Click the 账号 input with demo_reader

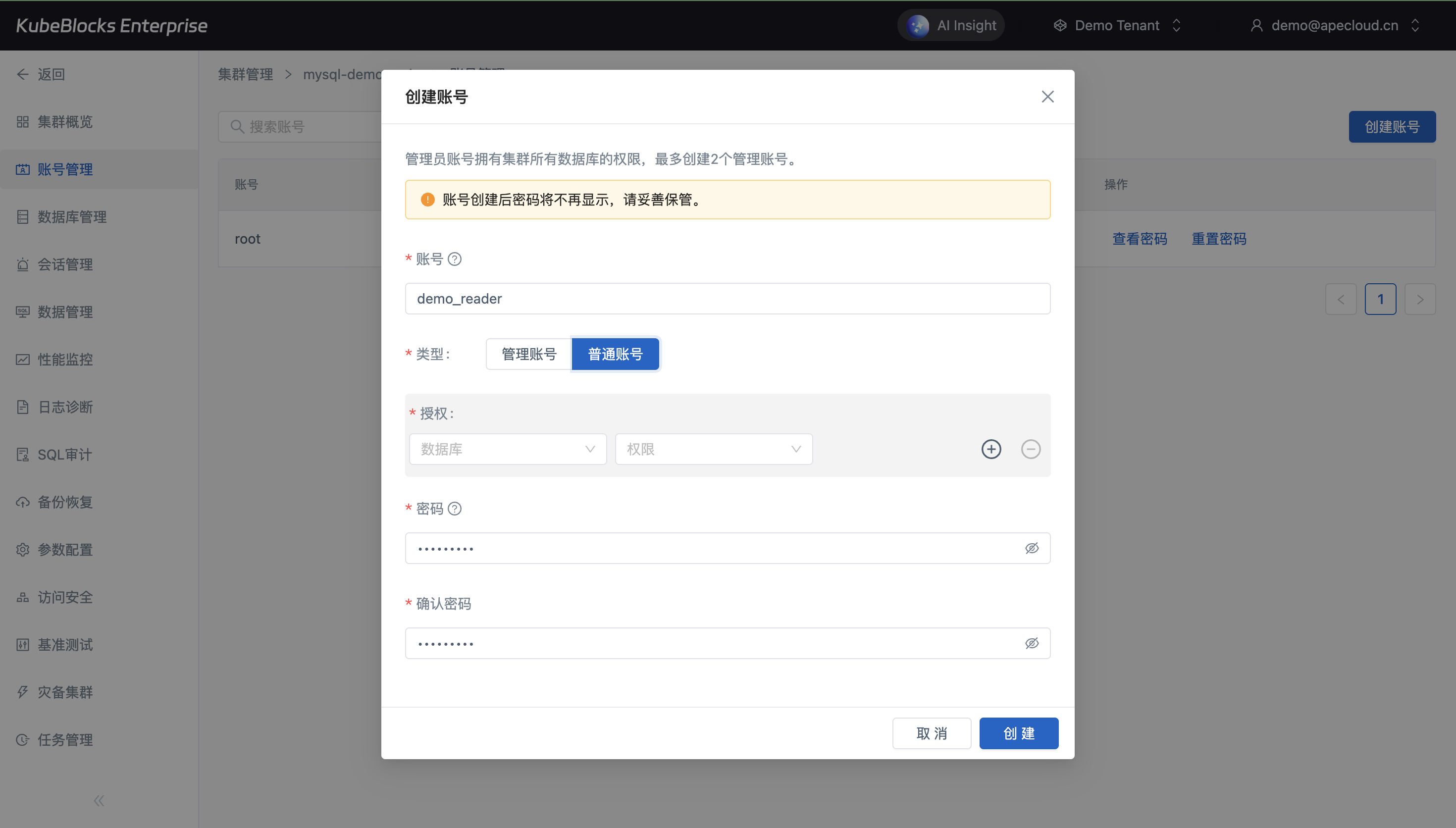(727, 299)
